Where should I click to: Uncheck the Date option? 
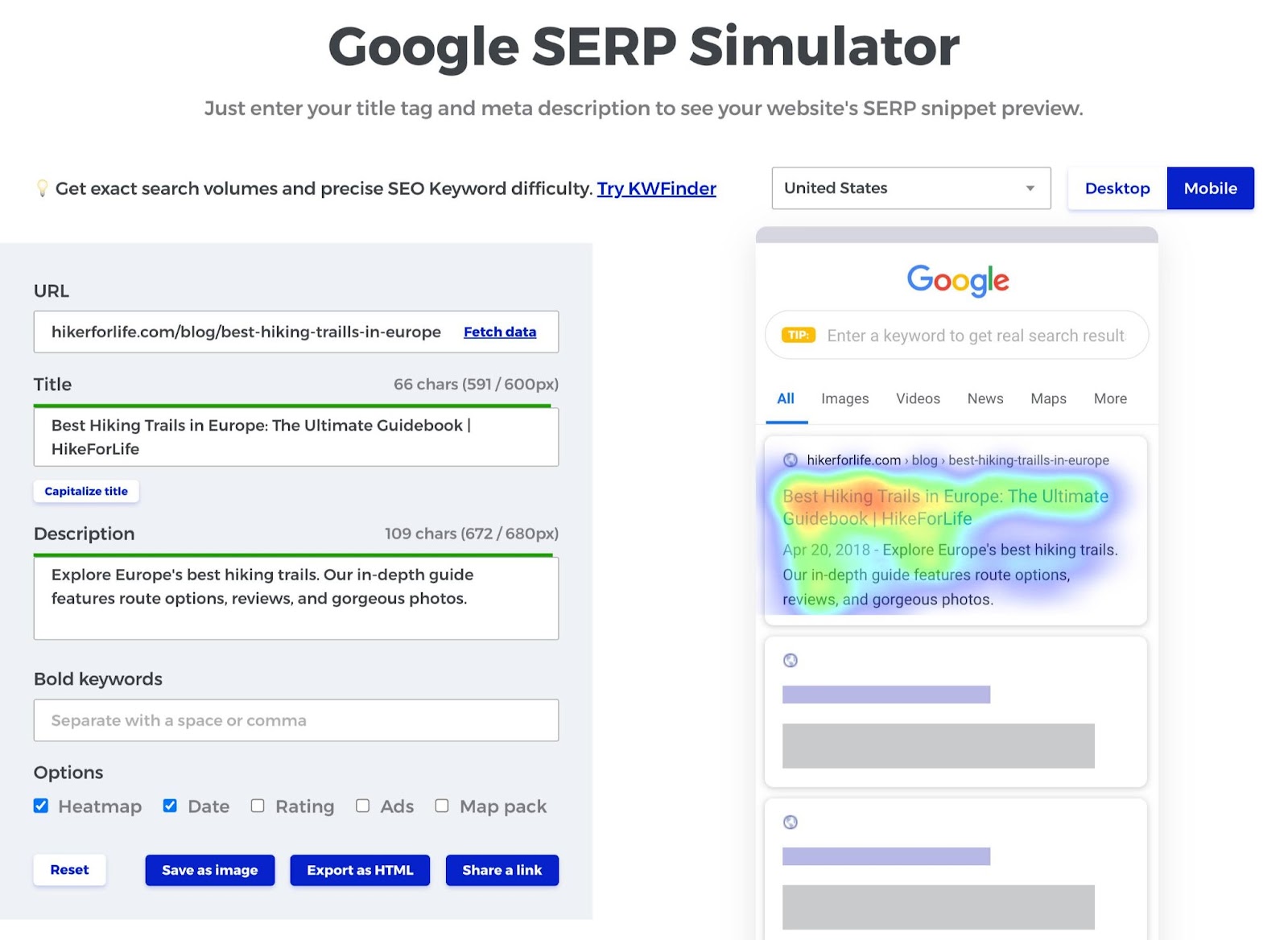click(x=170, y=806)
